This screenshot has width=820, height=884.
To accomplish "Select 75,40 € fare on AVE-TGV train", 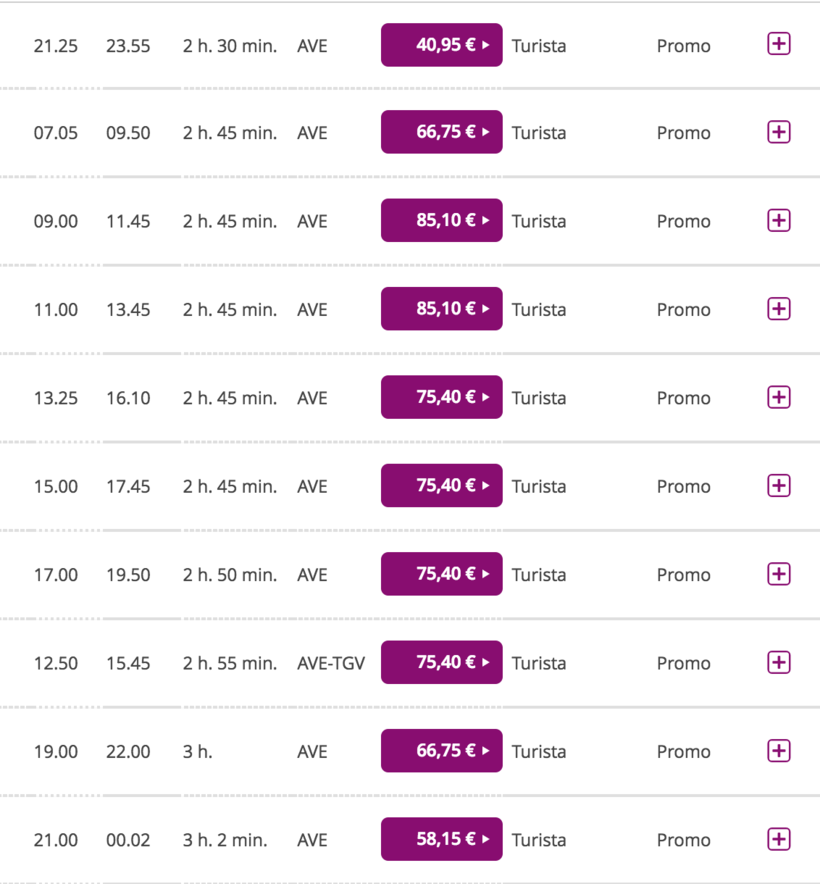I will click(441, 662).
